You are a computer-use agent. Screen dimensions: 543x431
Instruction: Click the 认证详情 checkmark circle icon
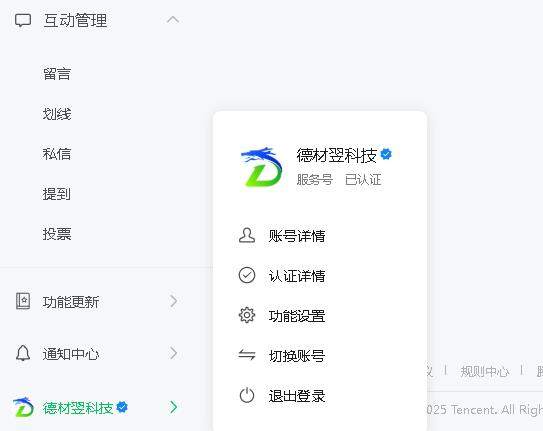[x=247, y=276]
